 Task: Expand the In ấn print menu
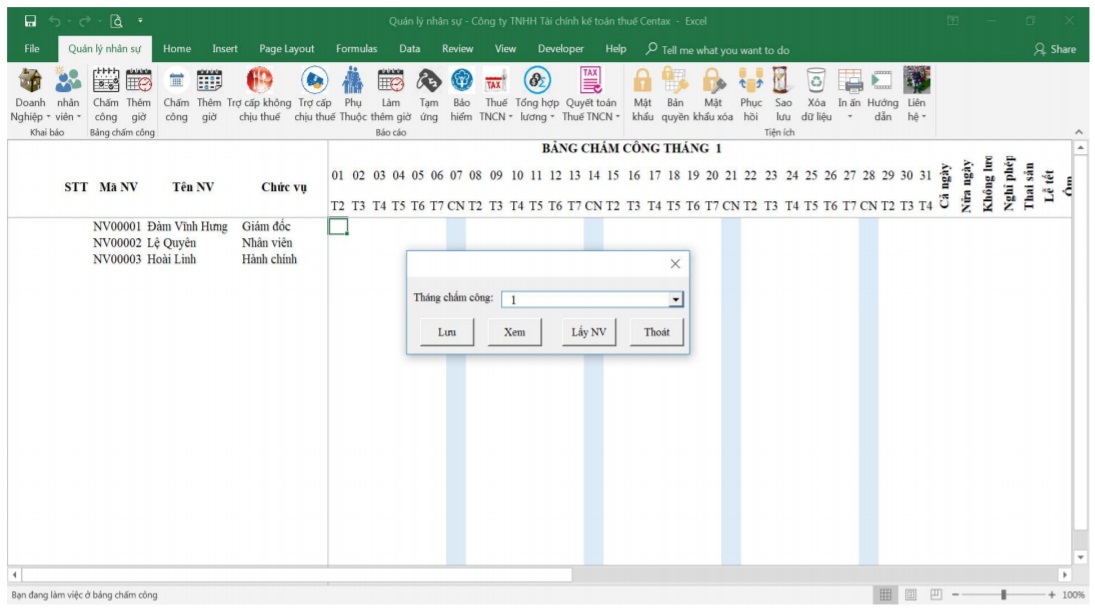[x=849, y=117]
